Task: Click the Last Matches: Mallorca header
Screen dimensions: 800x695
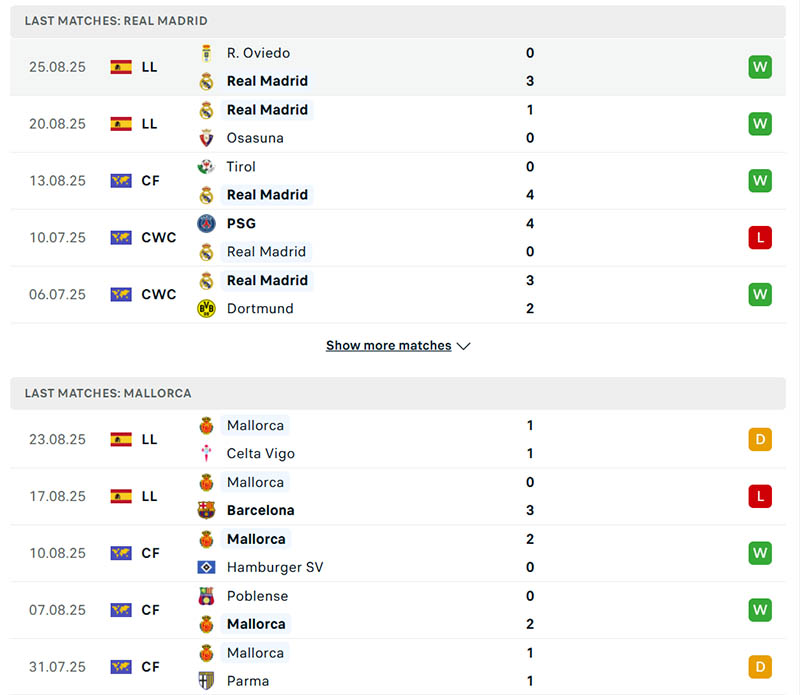Action: click(x=108, y=393)
